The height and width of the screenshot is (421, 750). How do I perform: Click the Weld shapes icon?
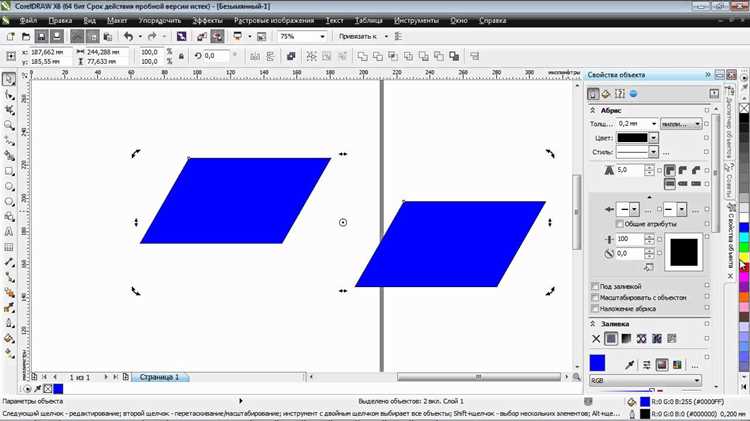pyautogui.click(x=363, y=56)
